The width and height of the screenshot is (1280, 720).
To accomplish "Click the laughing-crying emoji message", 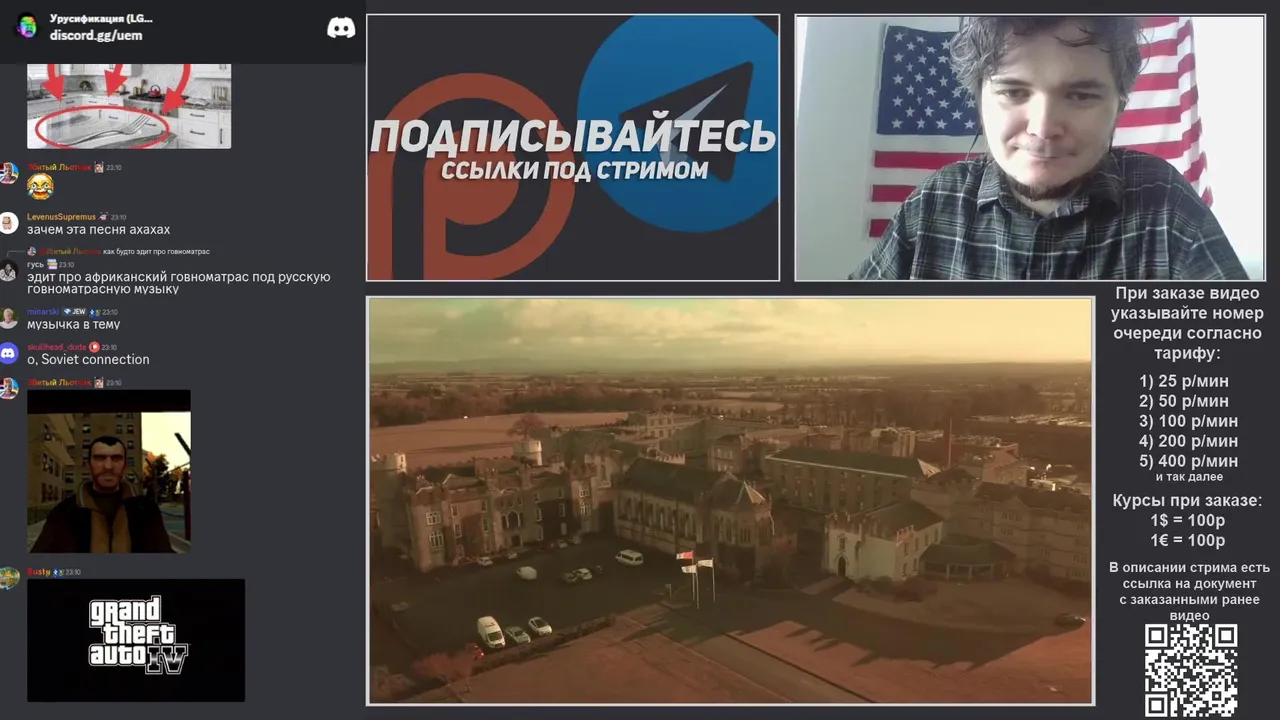I will click(40, 186).
